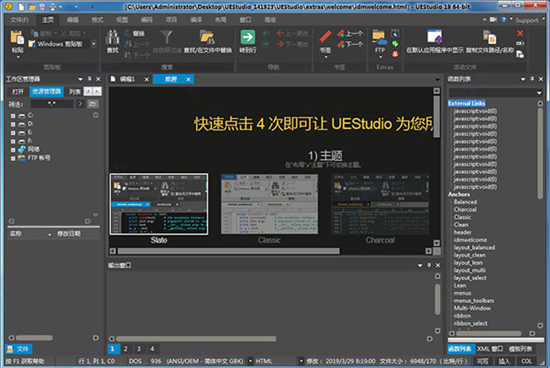Viewport: 550px width, 368px height.
Task: Switch to the Edit ribbon tab
Action: (73, 20)
